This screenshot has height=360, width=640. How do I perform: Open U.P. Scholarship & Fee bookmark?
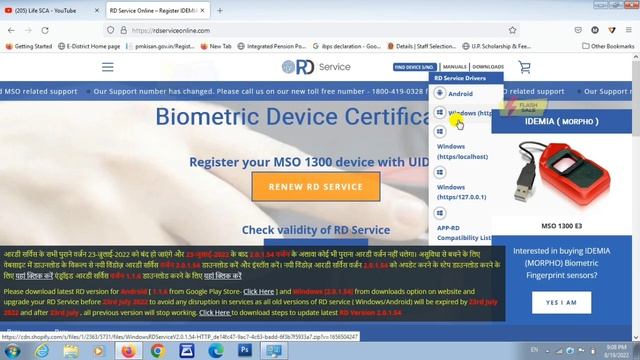497,46
